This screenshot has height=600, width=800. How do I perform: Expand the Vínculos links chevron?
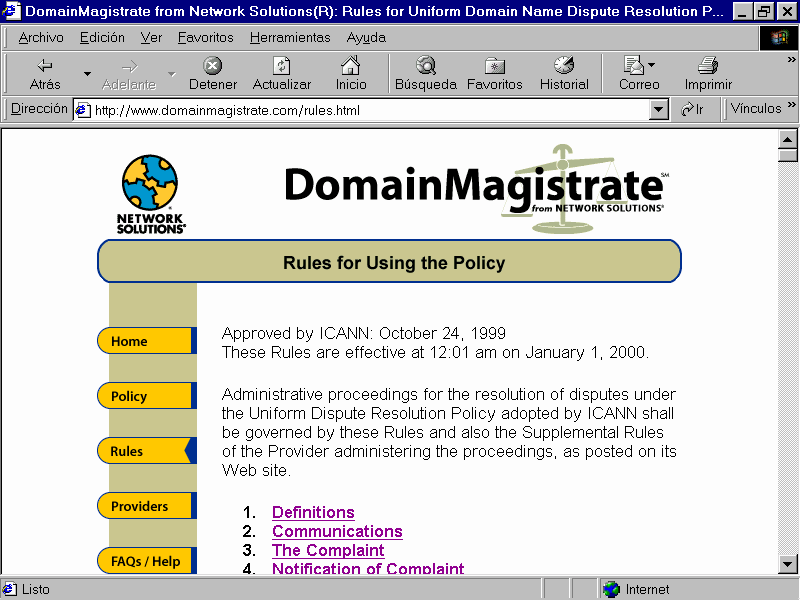(x=791, y=105)
